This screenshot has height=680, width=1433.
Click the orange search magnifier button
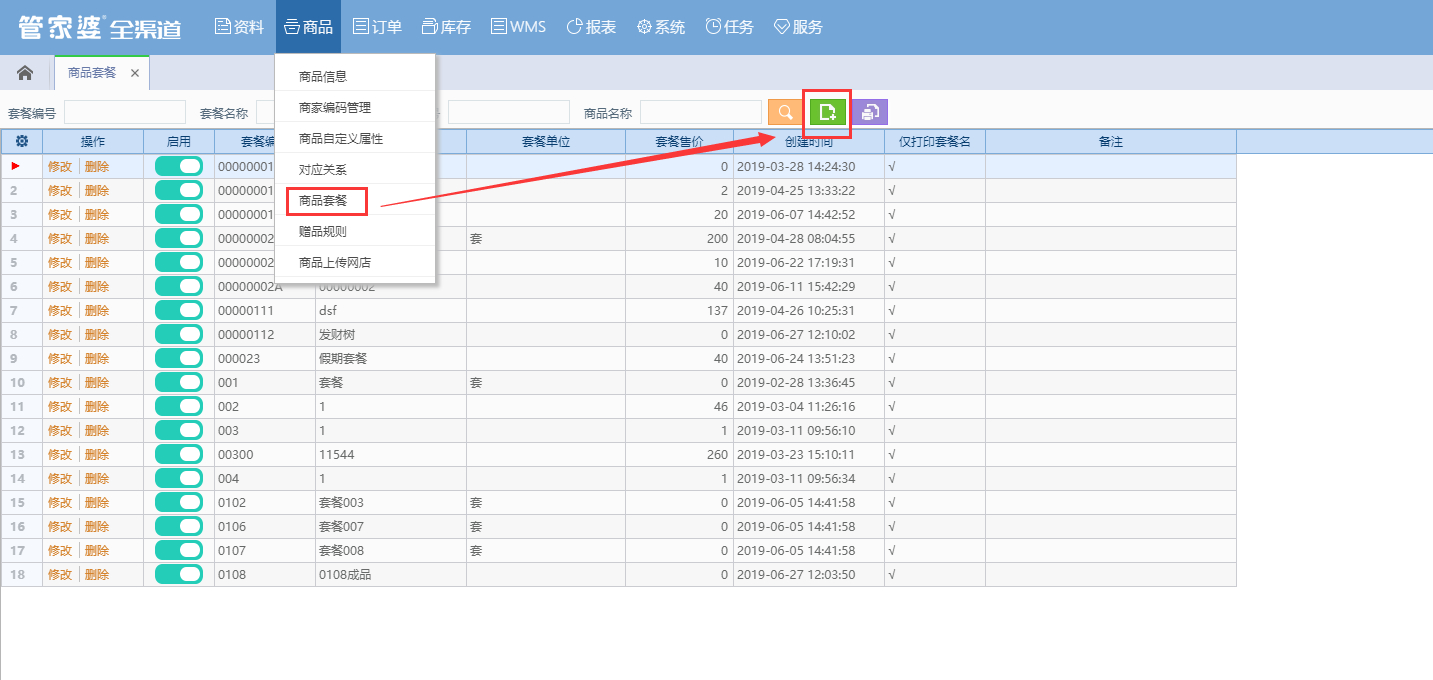coord(786,112)
